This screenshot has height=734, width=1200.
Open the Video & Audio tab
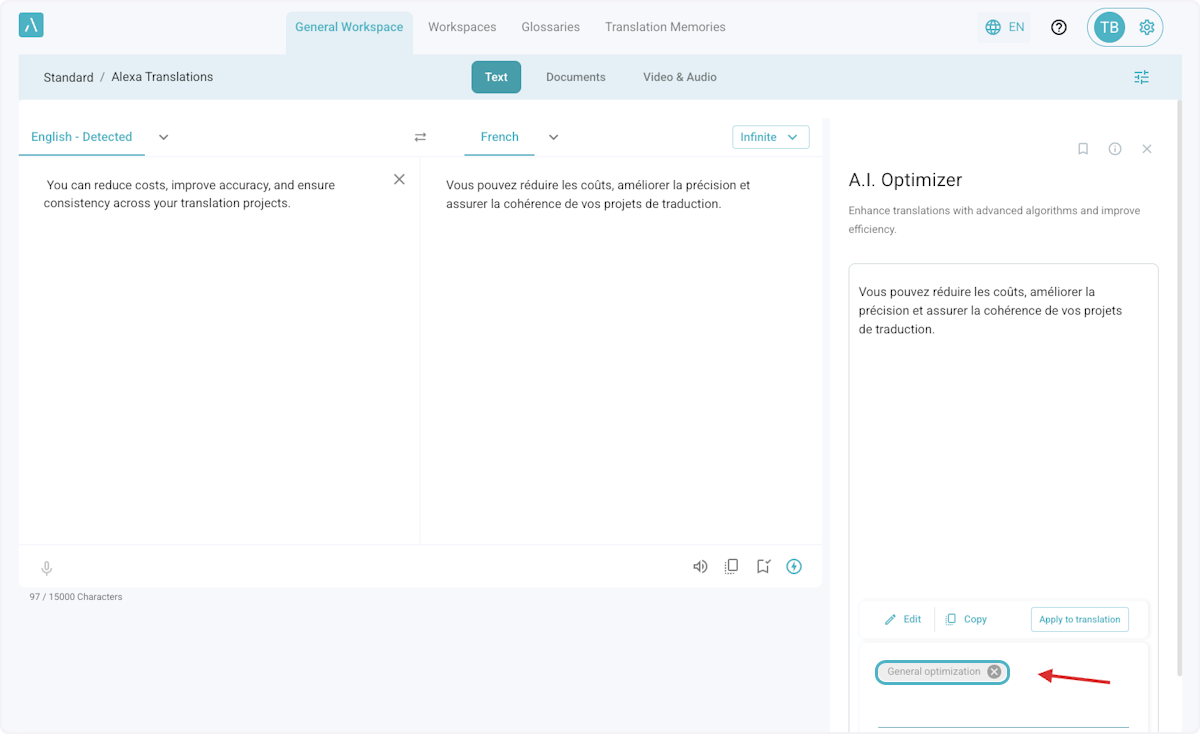coord(679,77)
